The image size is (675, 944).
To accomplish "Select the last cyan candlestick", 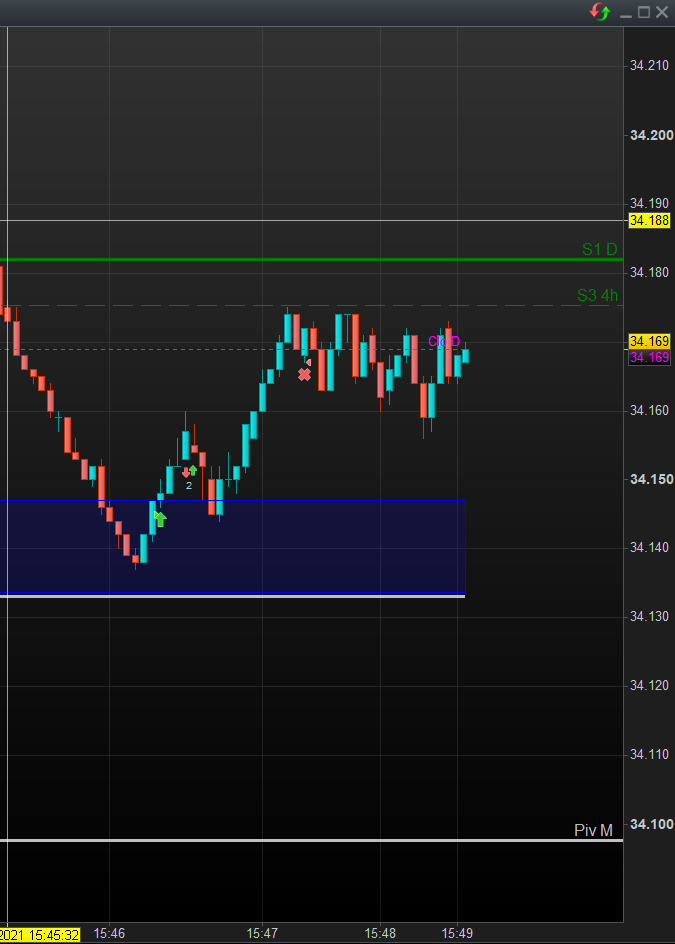I will point(465,355).
